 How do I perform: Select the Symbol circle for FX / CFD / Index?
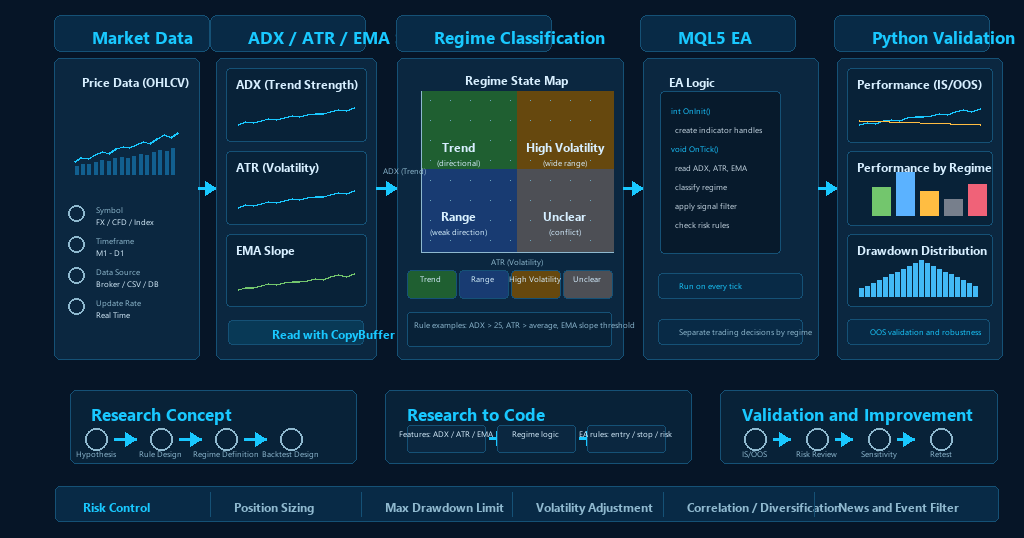coord(76,214)
